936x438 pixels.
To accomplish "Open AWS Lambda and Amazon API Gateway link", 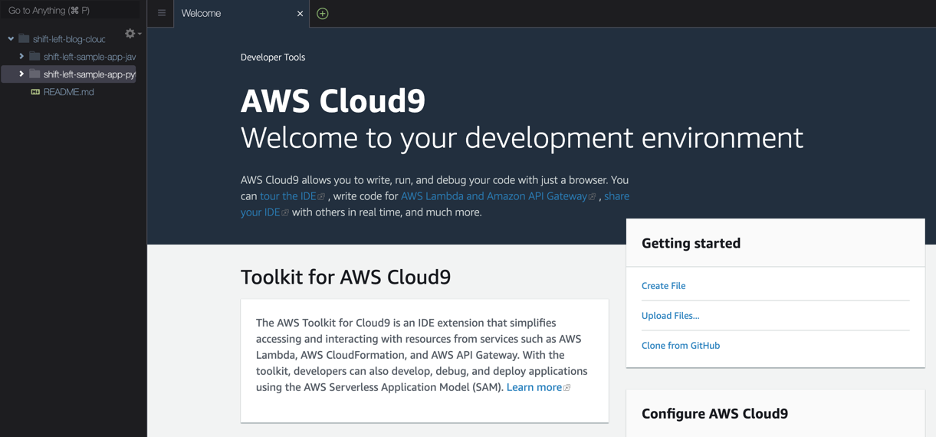I will coord(494,196).
